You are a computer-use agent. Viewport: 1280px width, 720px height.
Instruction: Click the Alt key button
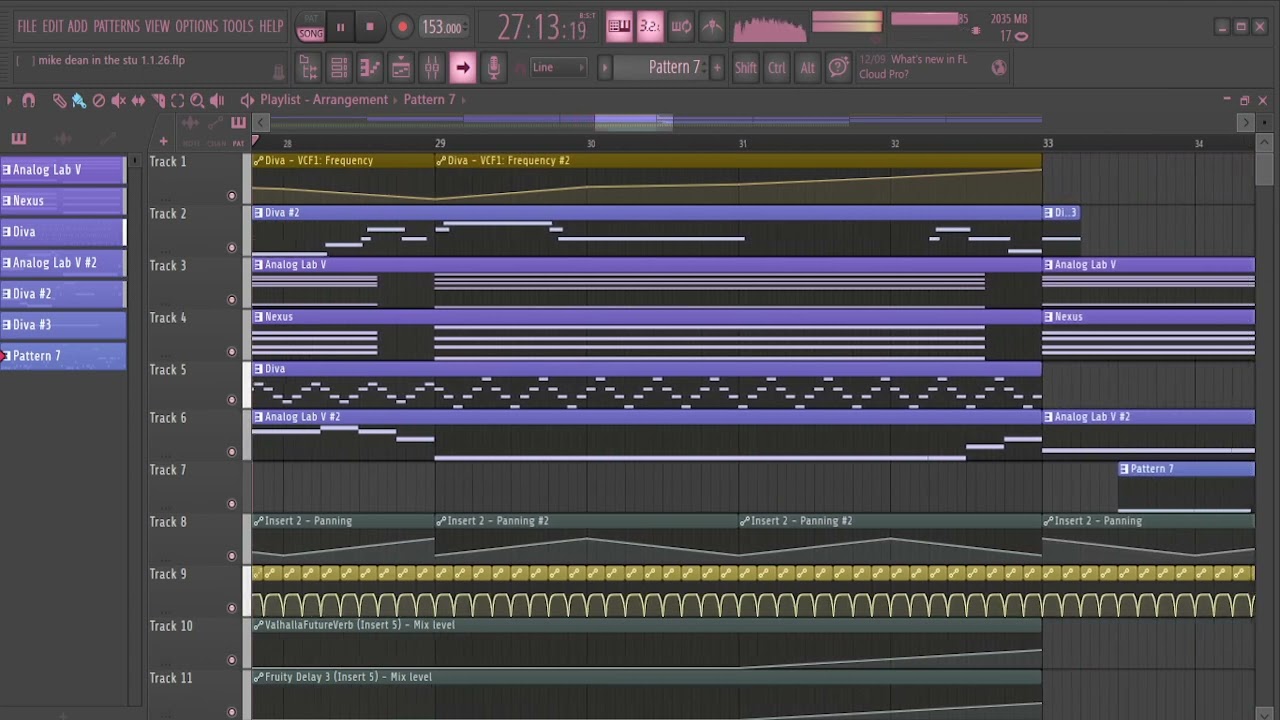(808, 68)
